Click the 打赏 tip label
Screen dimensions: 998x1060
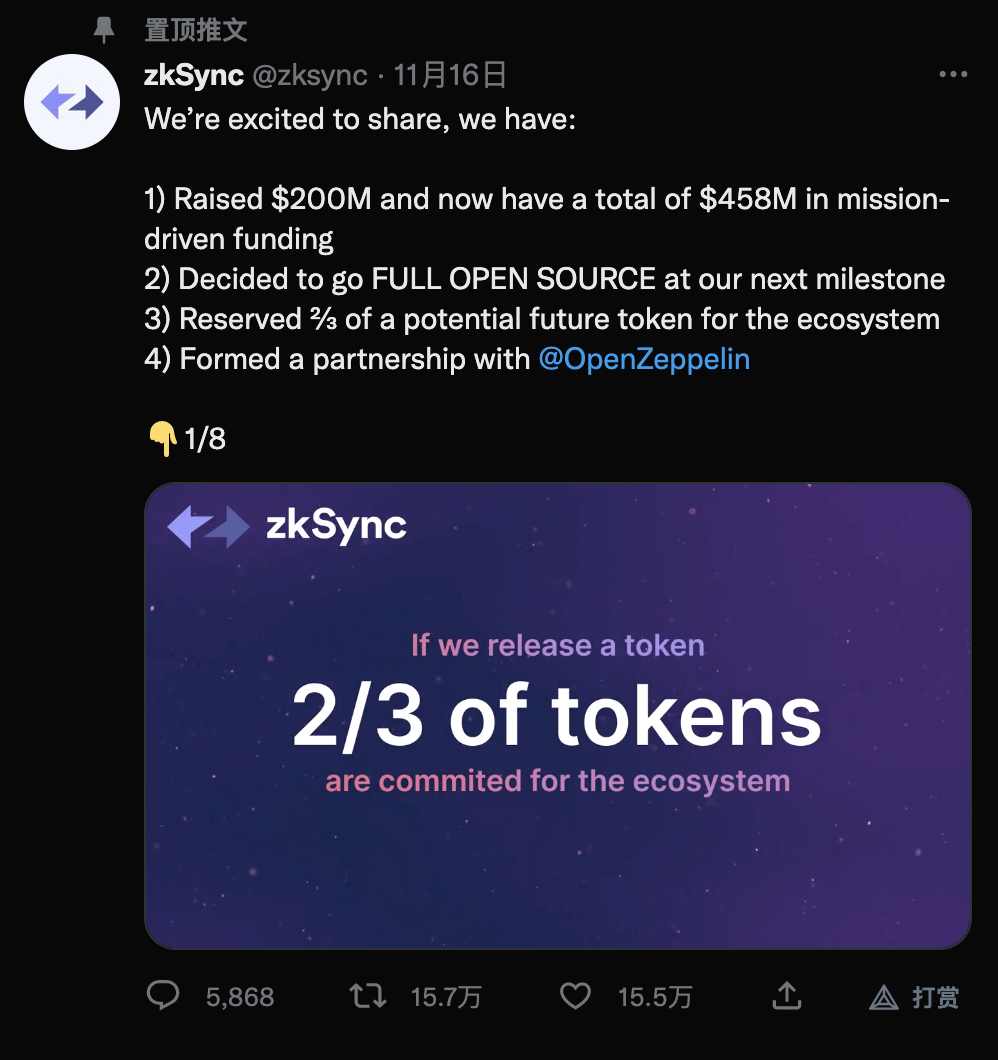[x=935, y=996]
